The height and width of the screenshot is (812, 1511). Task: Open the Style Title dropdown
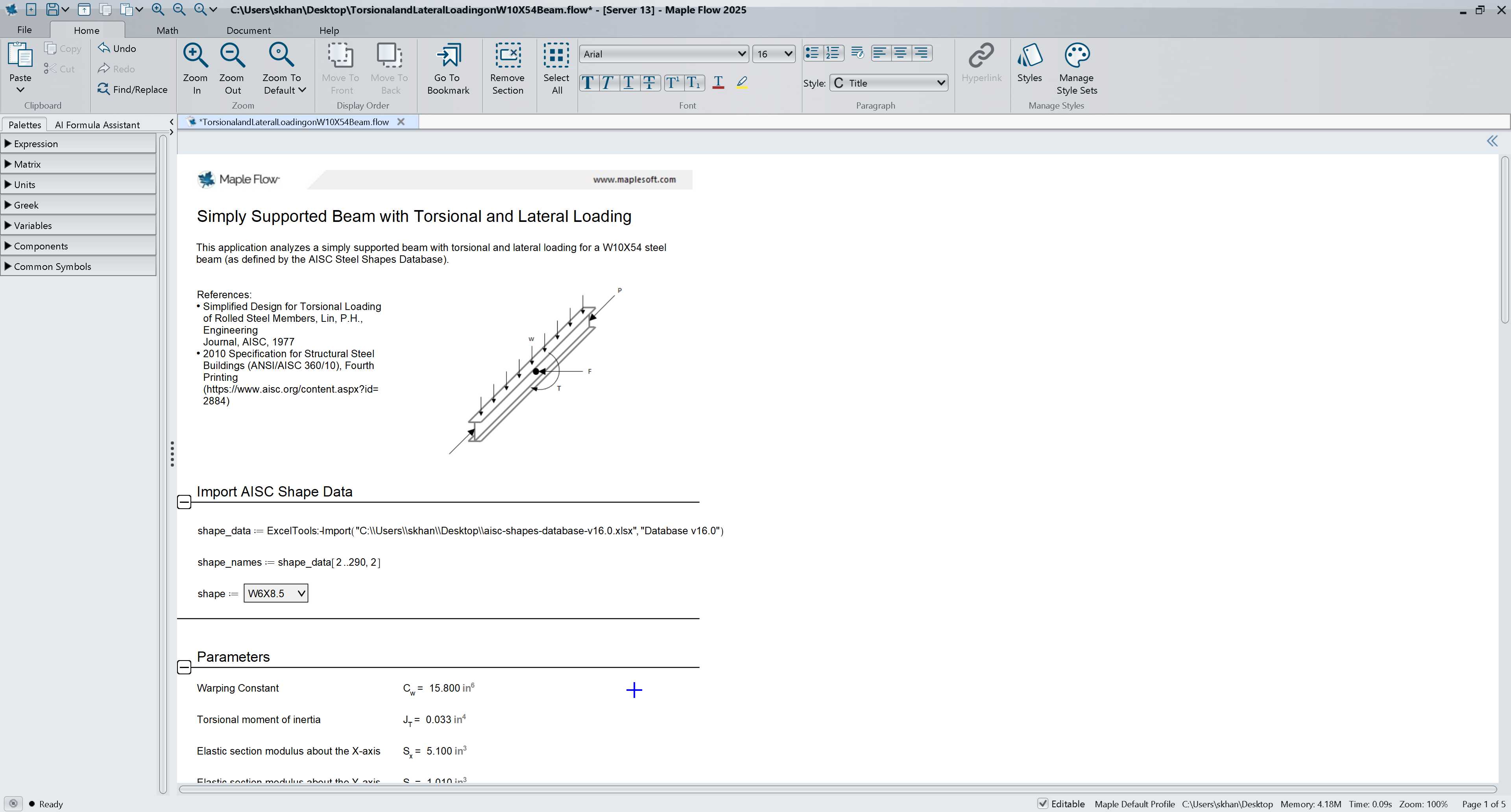pyautogui.click(x=888, y=83)
